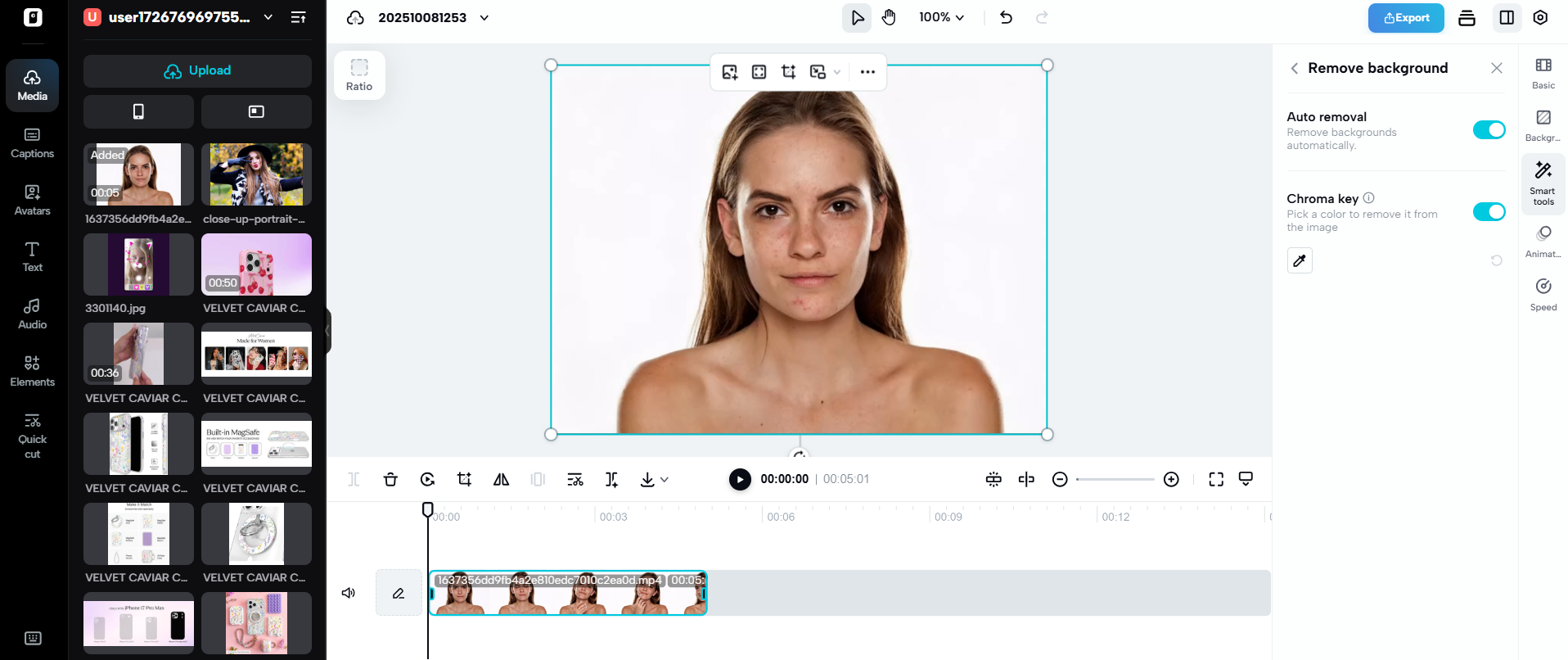
Task: Enter fullscreen preview mode
Action: (1216, 479)
